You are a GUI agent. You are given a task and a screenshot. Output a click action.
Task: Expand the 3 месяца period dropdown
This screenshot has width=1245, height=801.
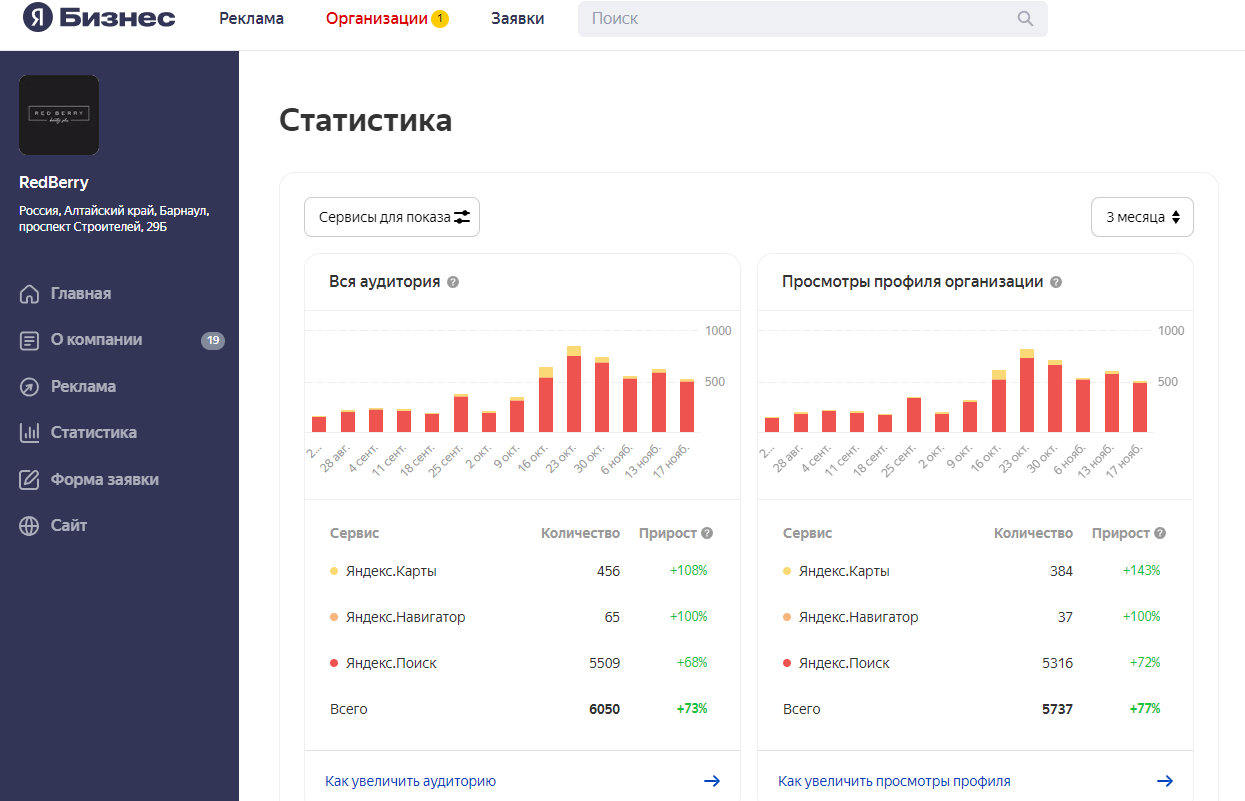coord(1142,217)
